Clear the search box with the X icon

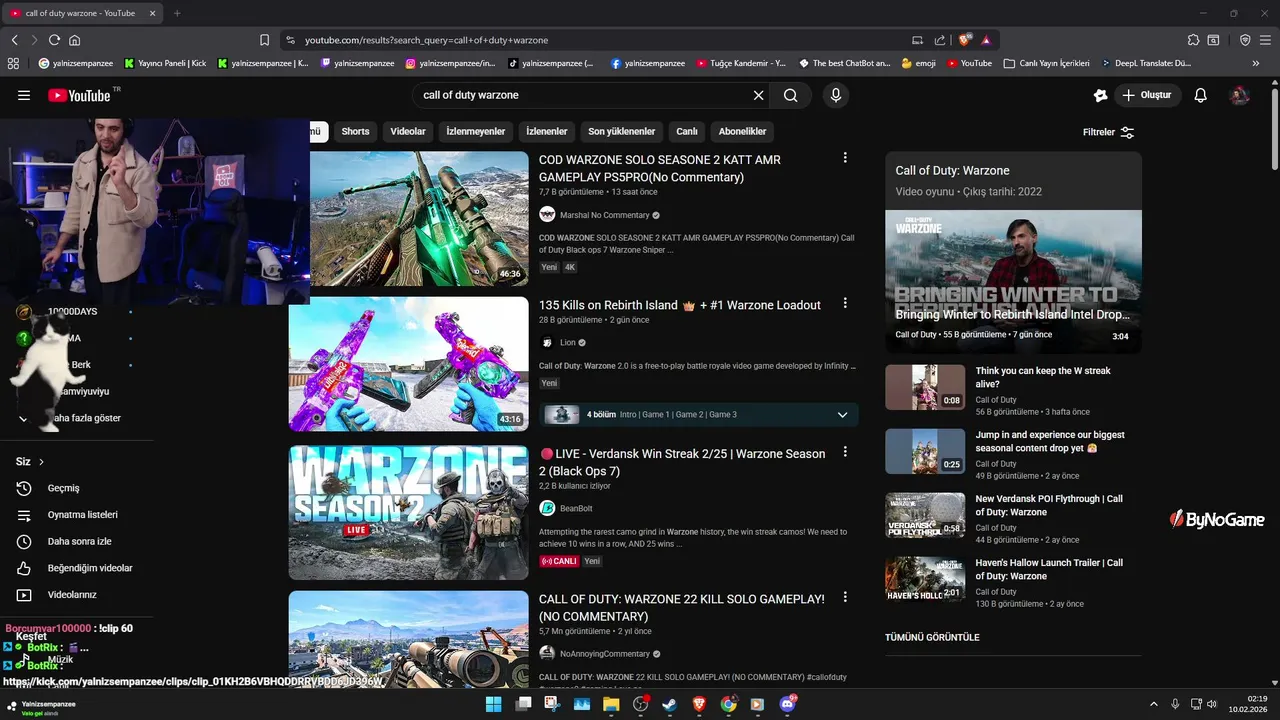[x=758, y=95]
